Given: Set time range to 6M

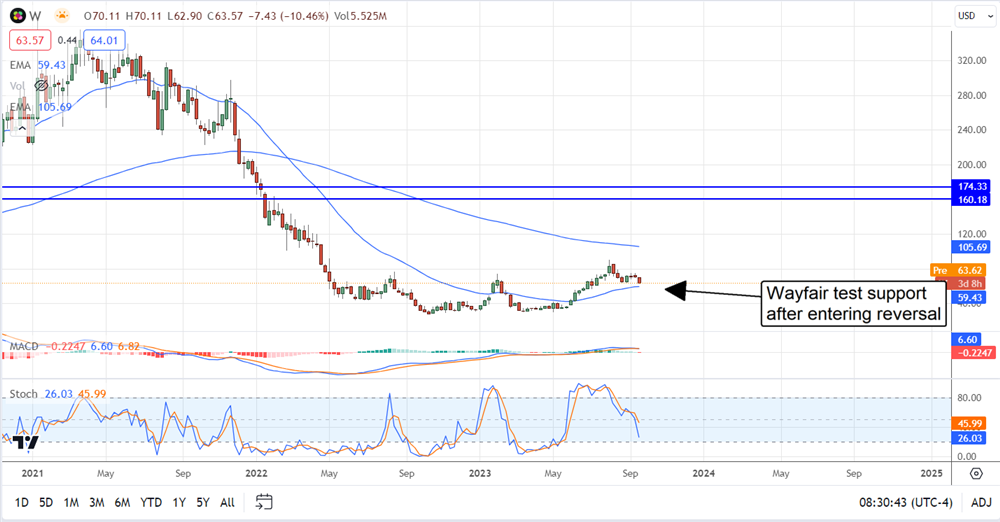Looking at the screenshot, I should click(122, 503).
